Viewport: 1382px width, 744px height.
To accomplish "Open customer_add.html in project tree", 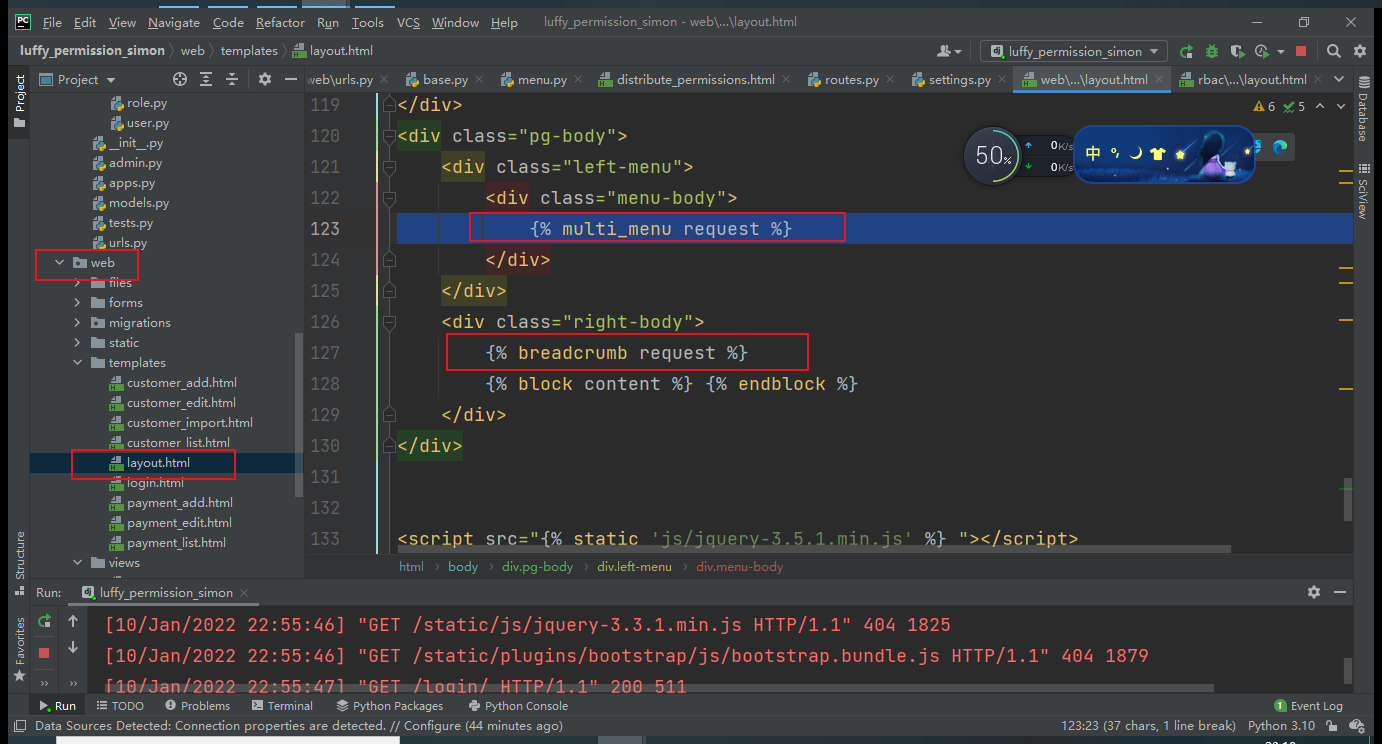I will [x=181, y=383].
